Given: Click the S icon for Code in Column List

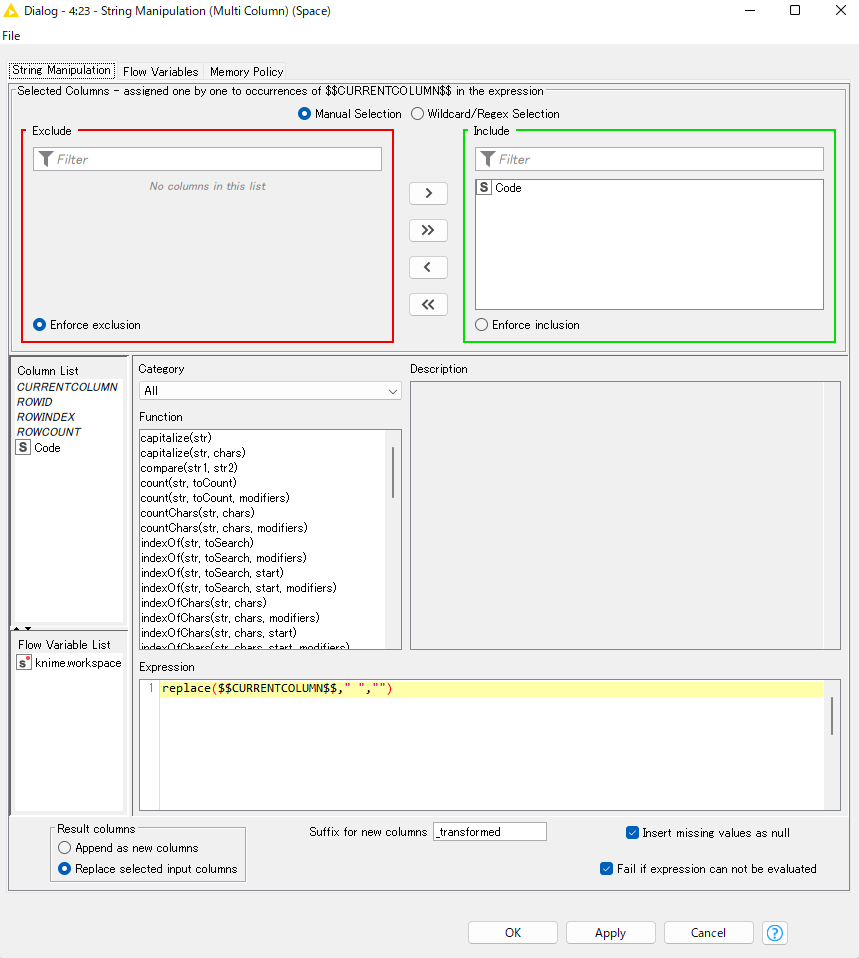Looking at the screenshot, I should (x=22, y=447).
